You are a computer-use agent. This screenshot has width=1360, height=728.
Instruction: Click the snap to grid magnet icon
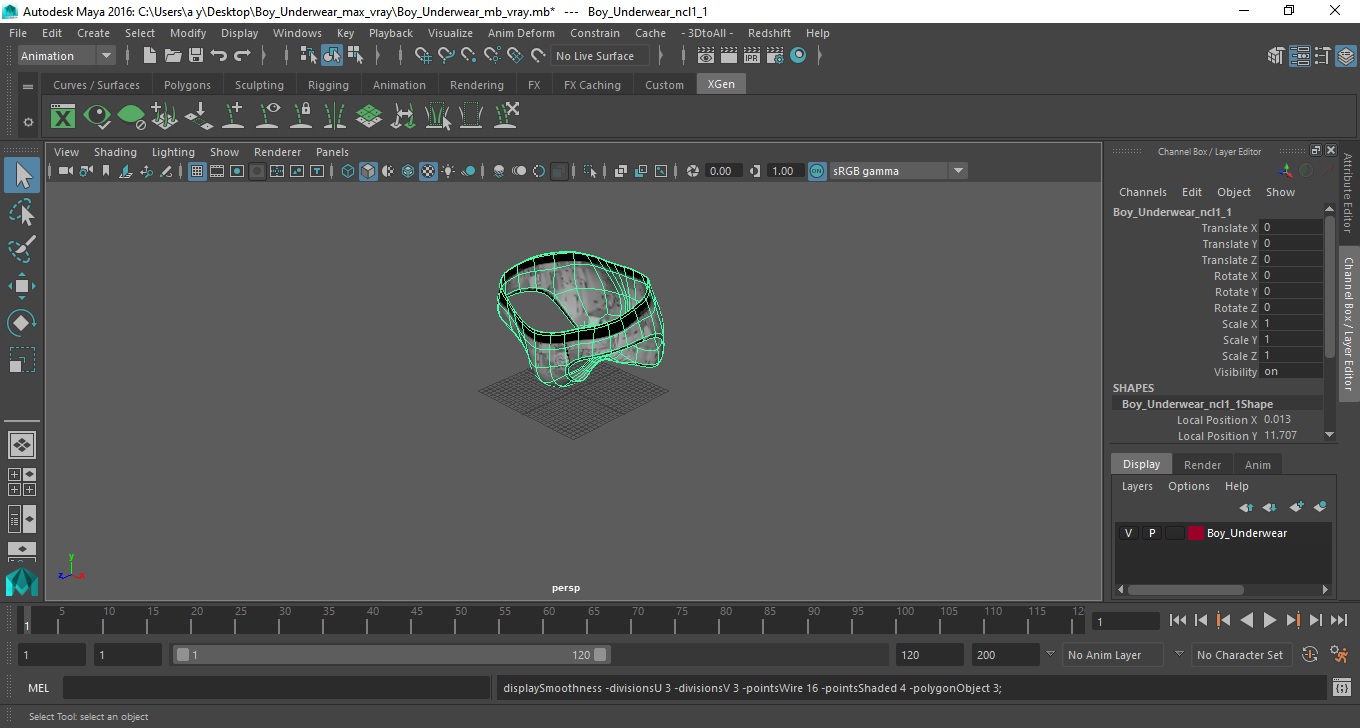click(x=423, y=55)
